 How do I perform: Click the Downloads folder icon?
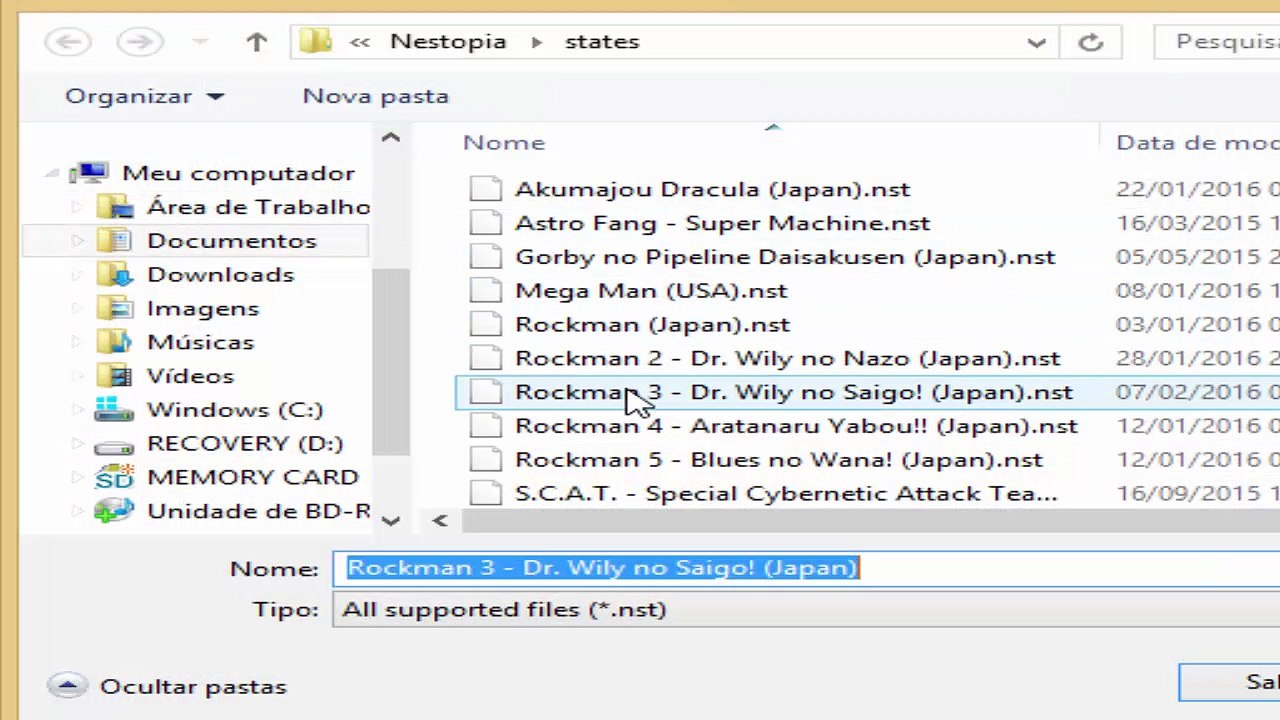[115, 274]
